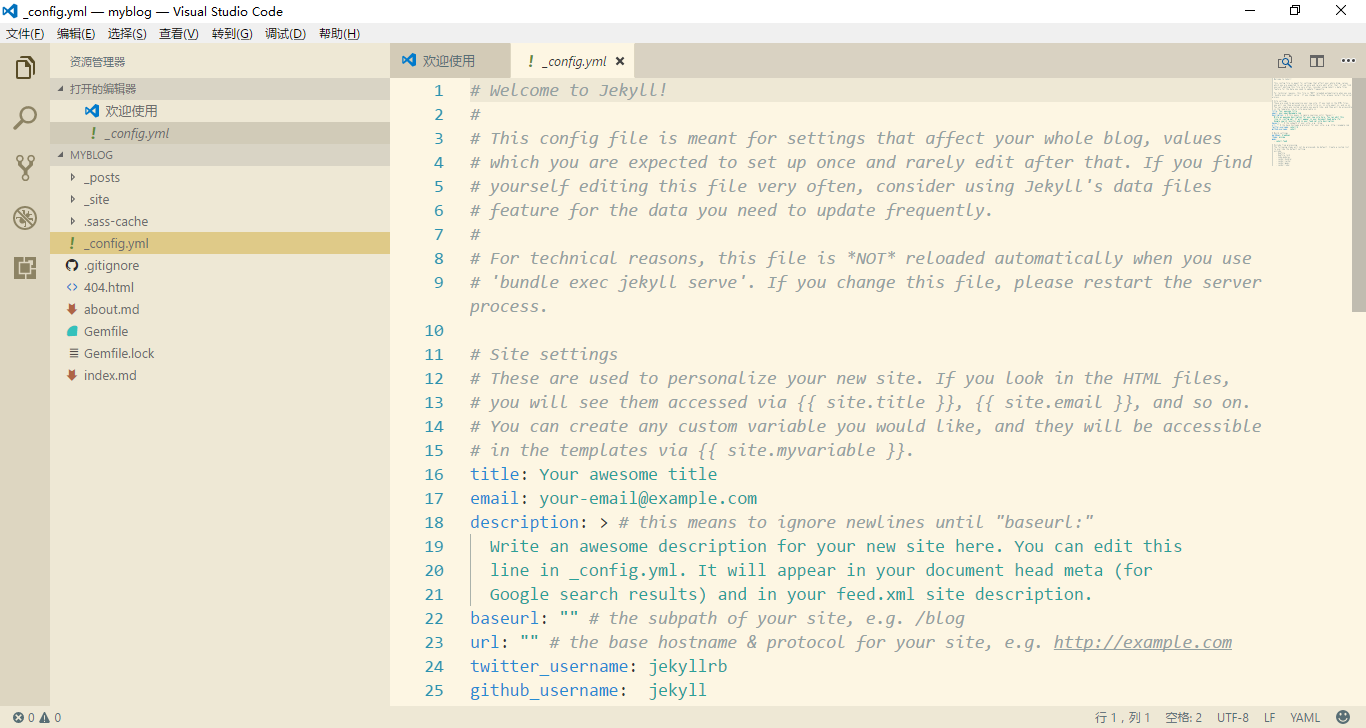The width and height of the screenshot is (1366, 728).
Task: Click the markdown icon beside index.md
Action: [x=72, y=375]
